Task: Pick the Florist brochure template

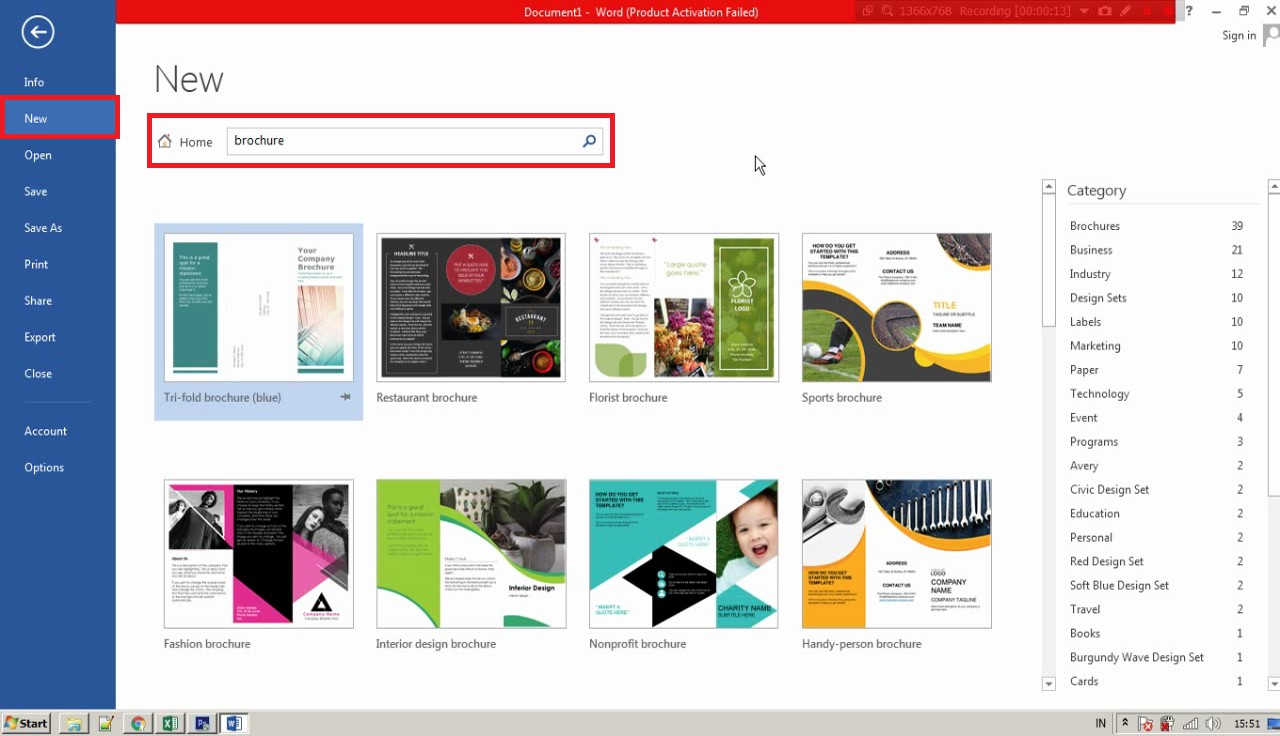Action: [x=684, y=307]
